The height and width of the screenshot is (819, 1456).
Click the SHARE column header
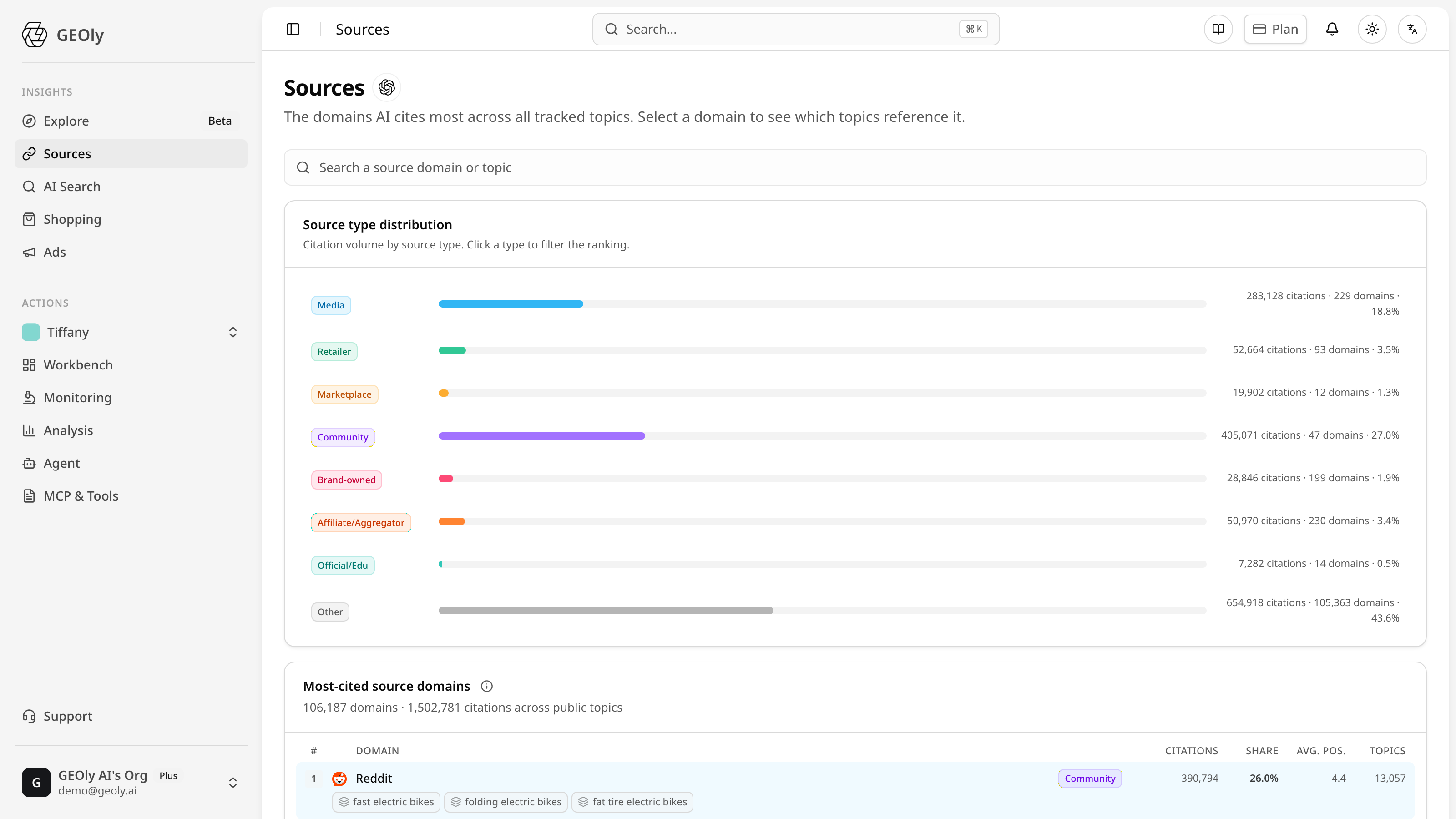[x=1262, y=751]
